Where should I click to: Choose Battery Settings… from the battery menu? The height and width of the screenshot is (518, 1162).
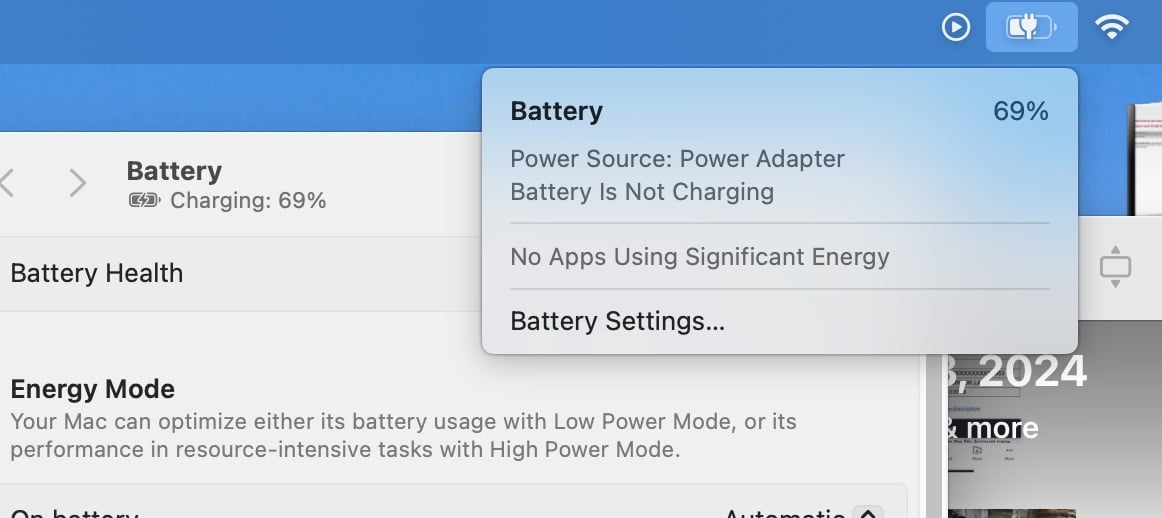(x=617, y=321)
